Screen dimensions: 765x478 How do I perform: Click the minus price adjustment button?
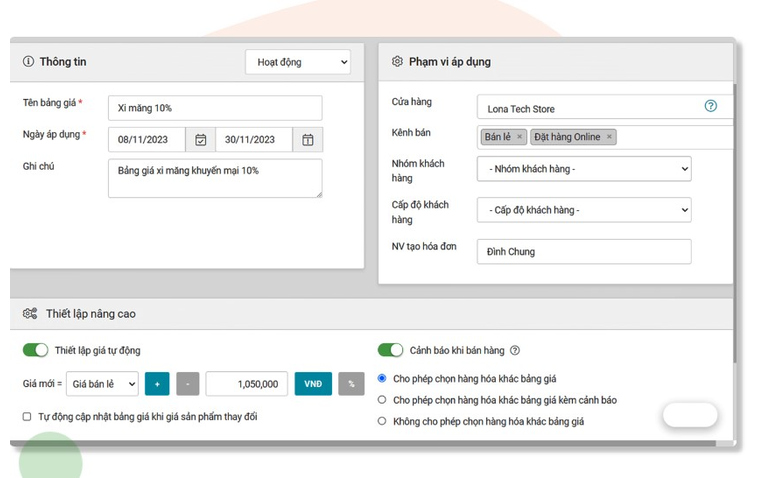coord(188,384)
